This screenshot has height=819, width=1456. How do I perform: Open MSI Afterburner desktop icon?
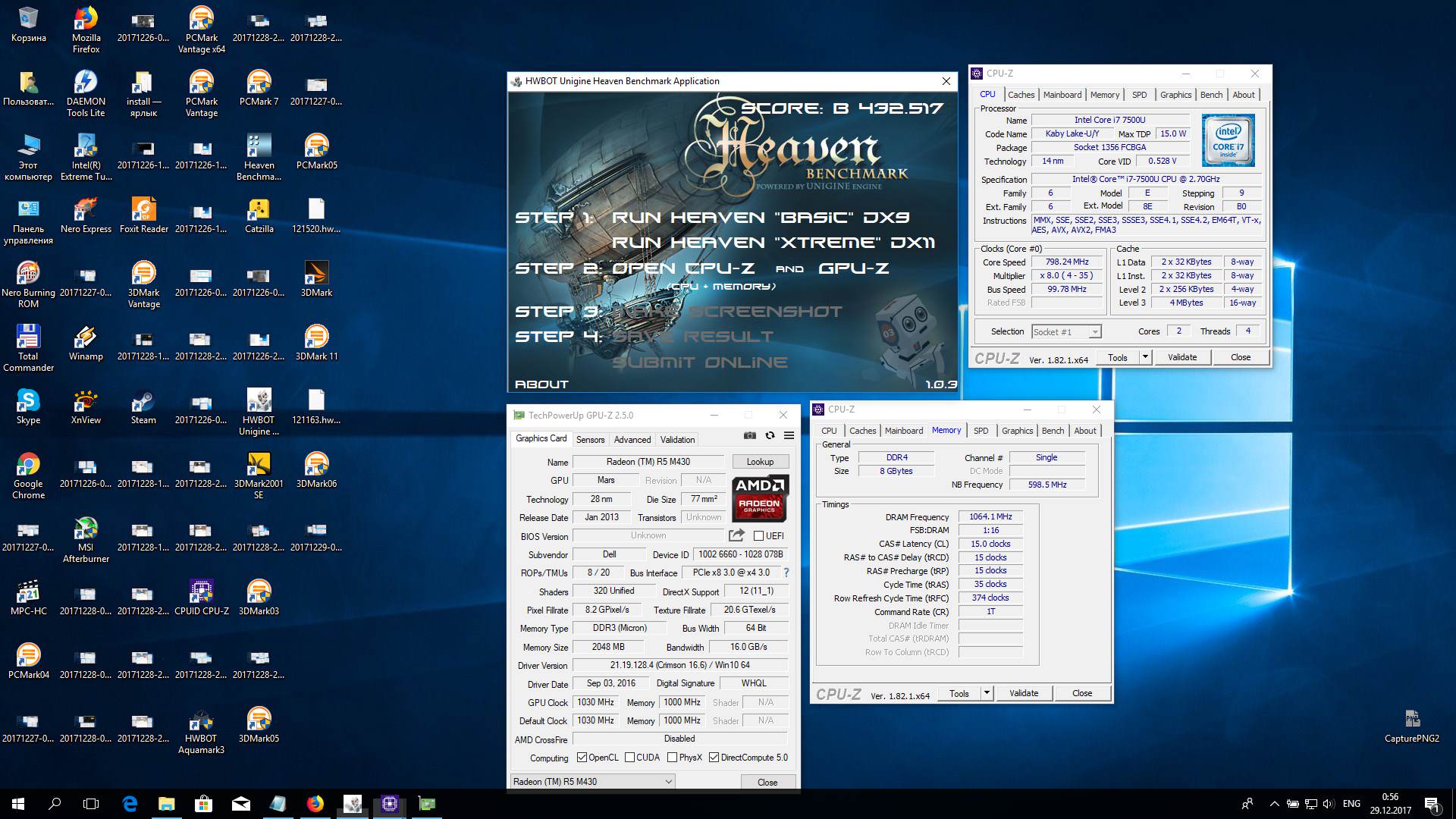tap(86, 540)
